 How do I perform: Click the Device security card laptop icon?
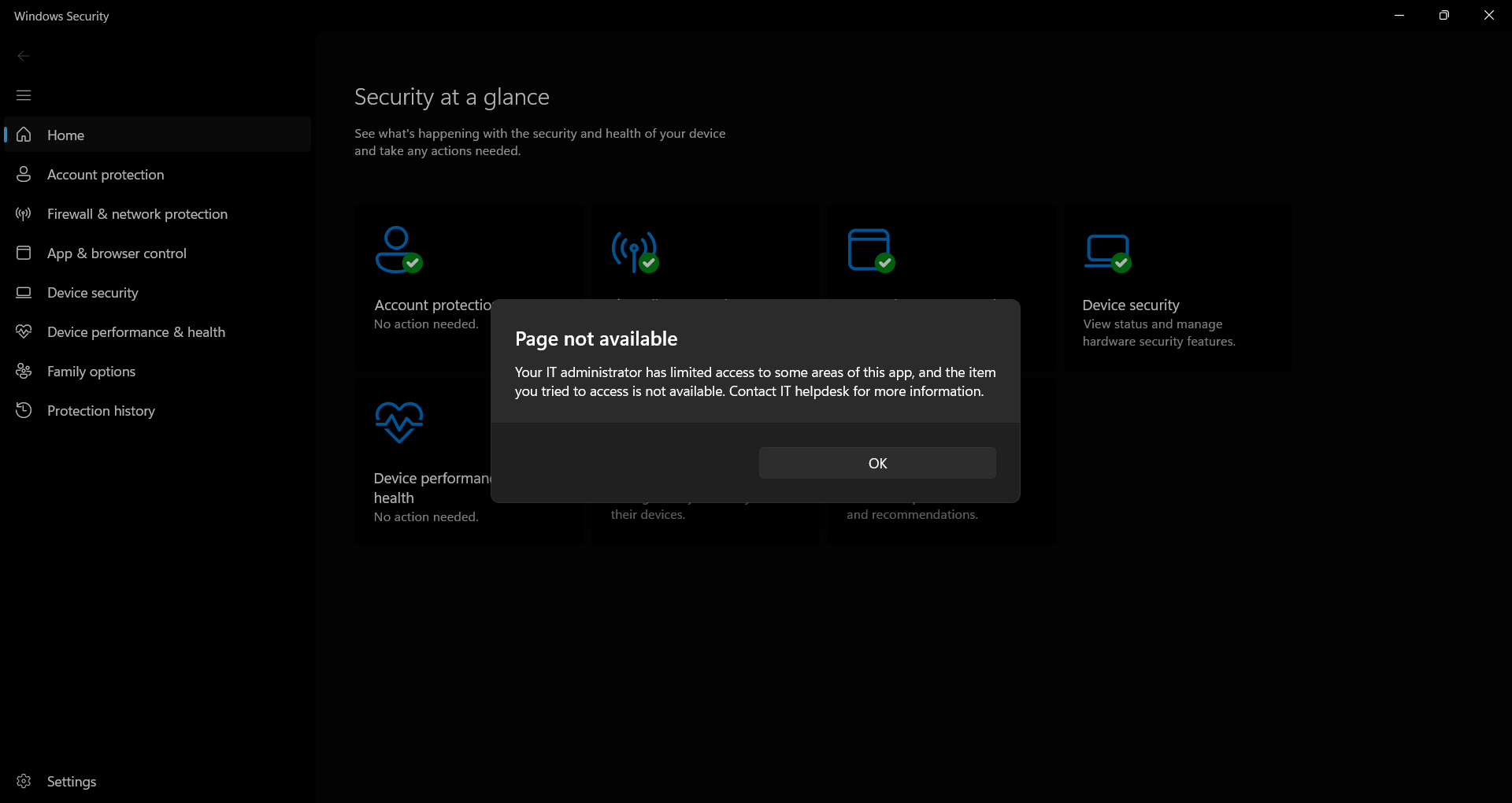pyautogui.click(x=1107, y=253)
